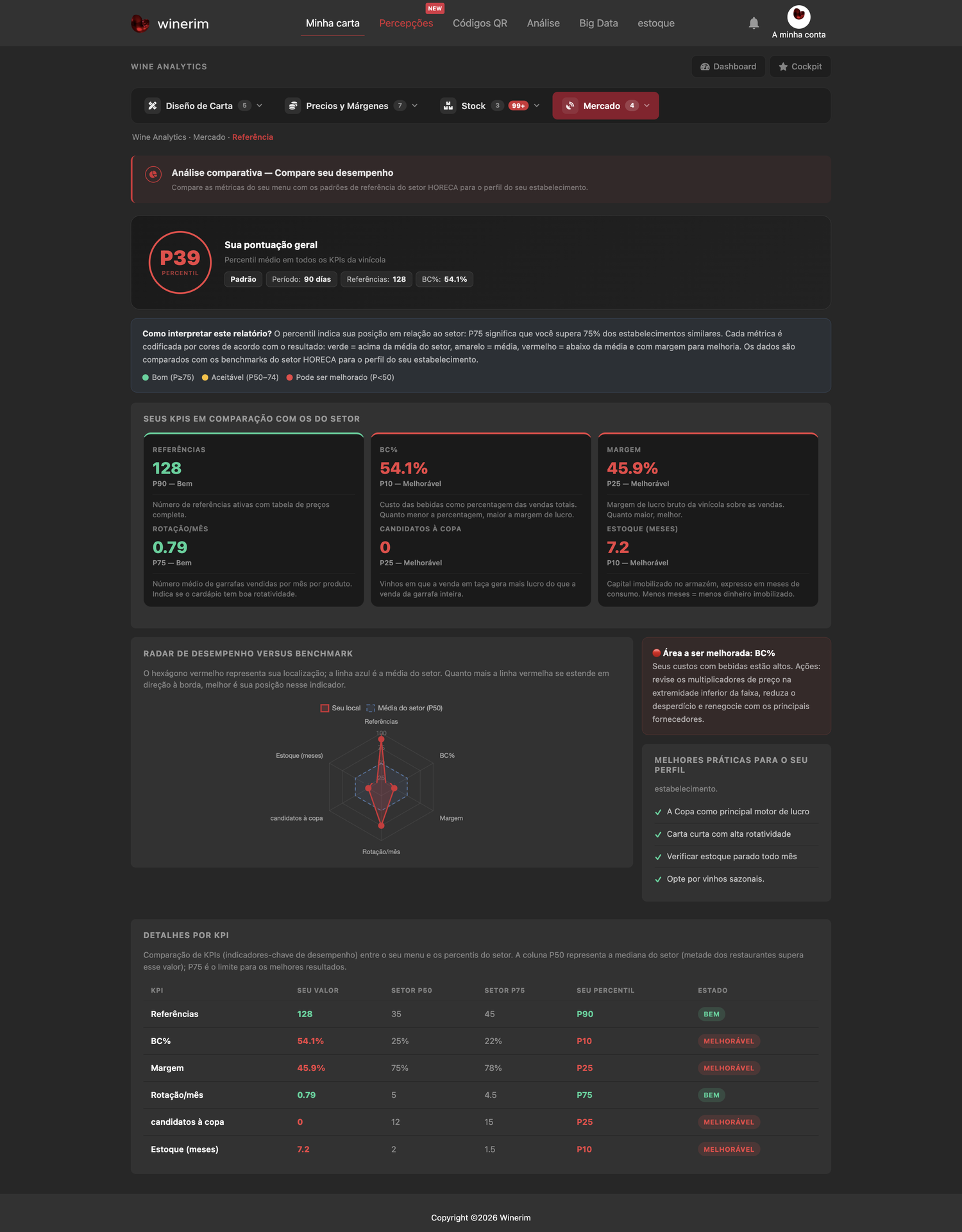Click the green Bom (P≥75) legend dot
962x1232 pixels.
point(146,377)
